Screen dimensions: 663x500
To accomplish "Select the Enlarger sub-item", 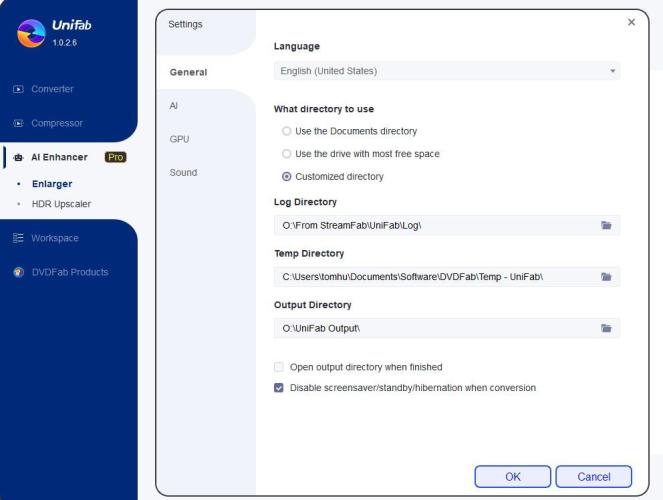I will click(52, 184).
